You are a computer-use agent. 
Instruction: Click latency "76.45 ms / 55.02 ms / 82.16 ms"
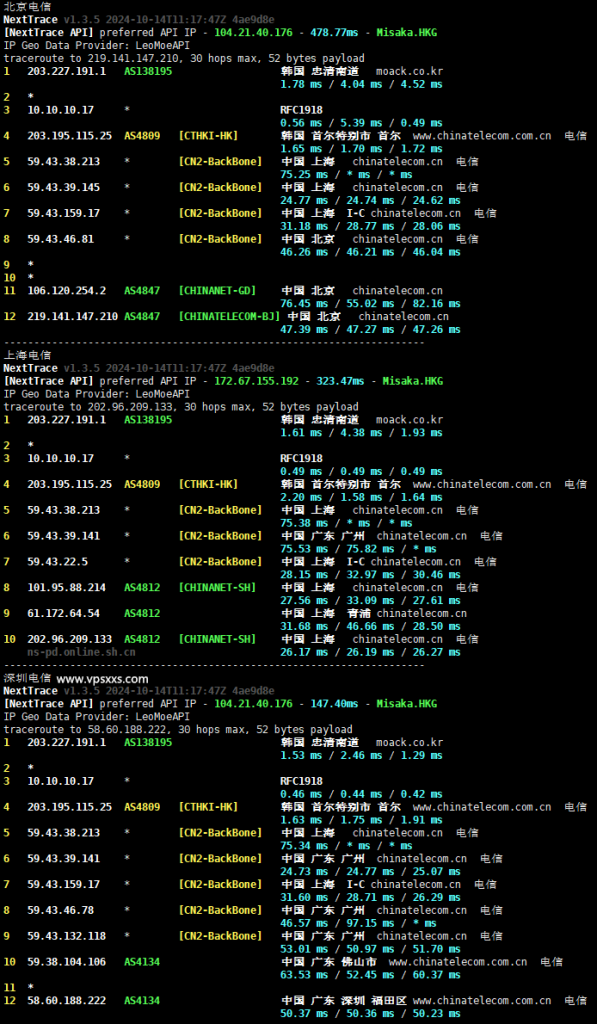coord(370,304)
